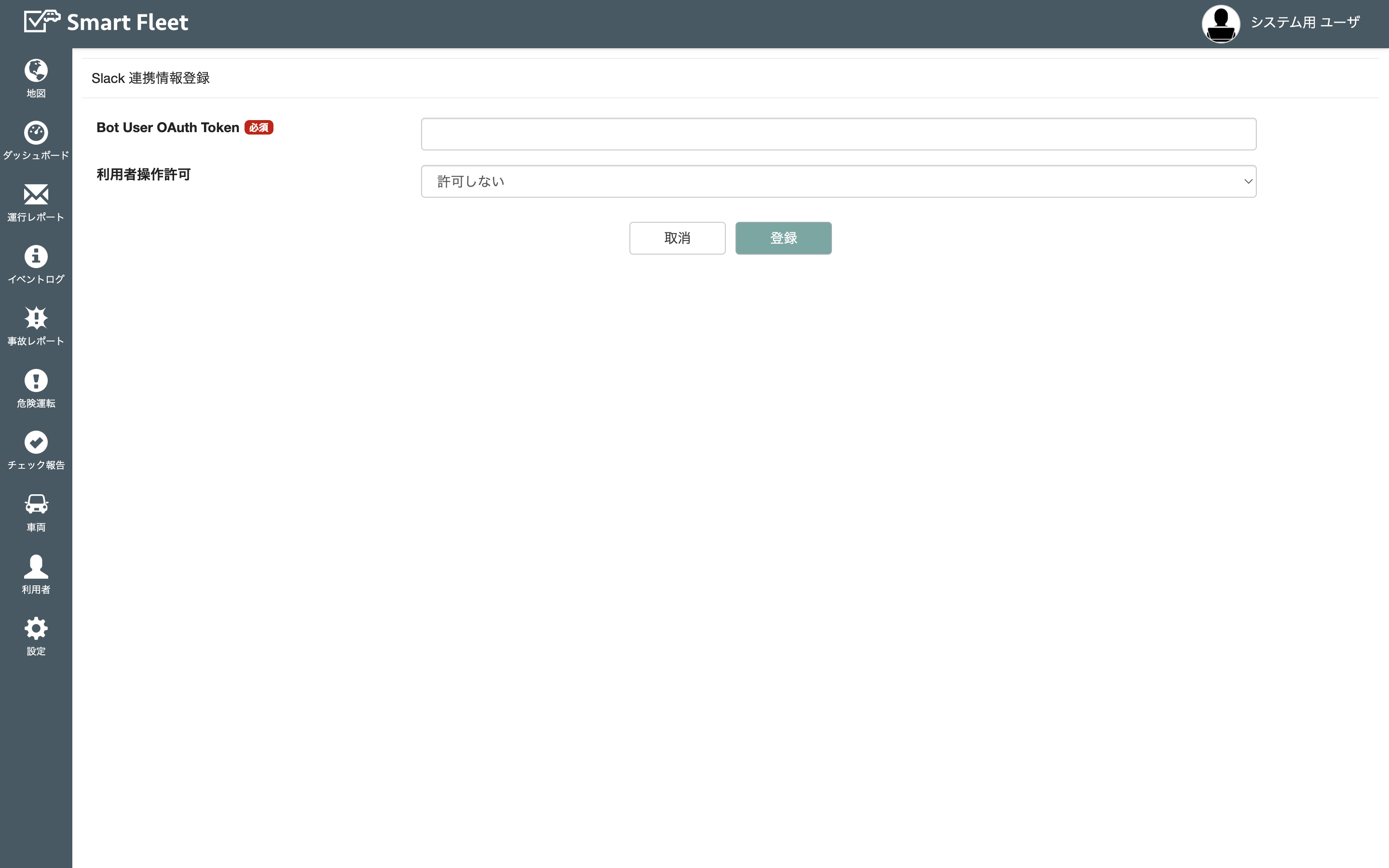Viewport: 1389px width, 868px height.
Task: Open チェック報告 checkmark icon
Action: (x=36, y=442)
